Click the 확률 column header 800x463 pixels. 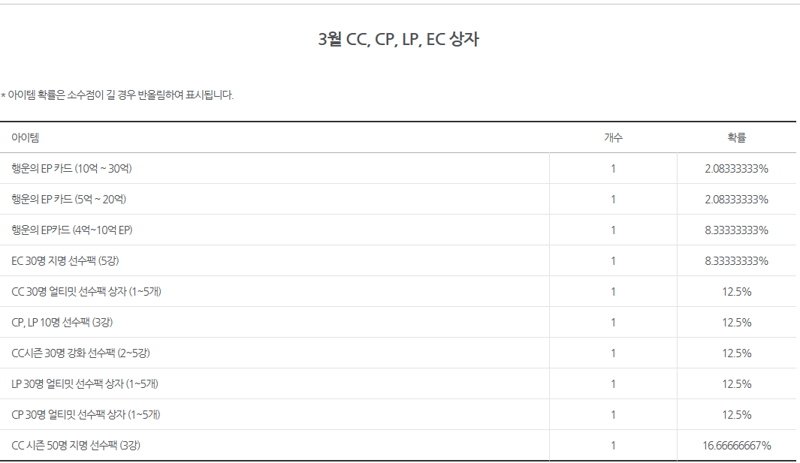(737, 137)
